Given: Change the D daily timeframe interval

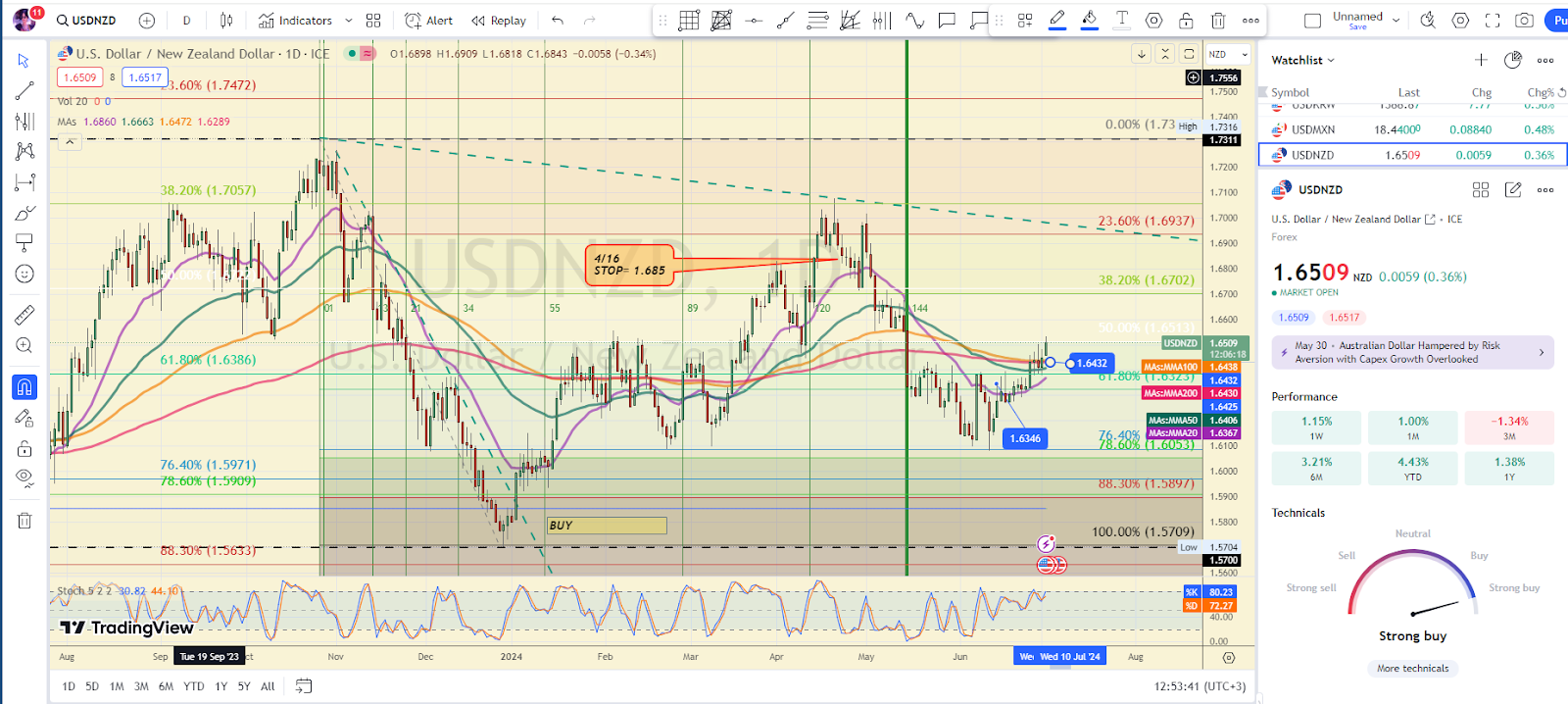Looking at the screenshot, I should coord(186,21).
